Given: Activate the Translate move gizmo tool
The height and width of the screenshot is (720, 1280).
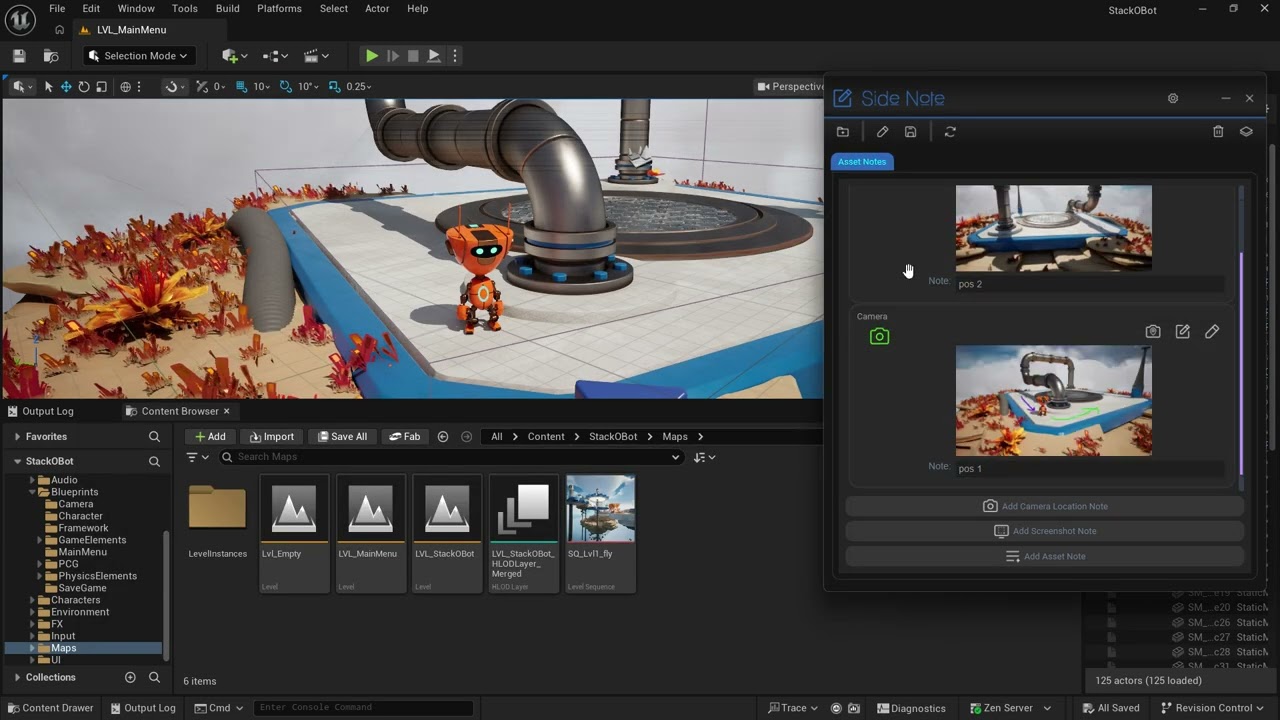Looking at the screenshot, I should point(66,87).
